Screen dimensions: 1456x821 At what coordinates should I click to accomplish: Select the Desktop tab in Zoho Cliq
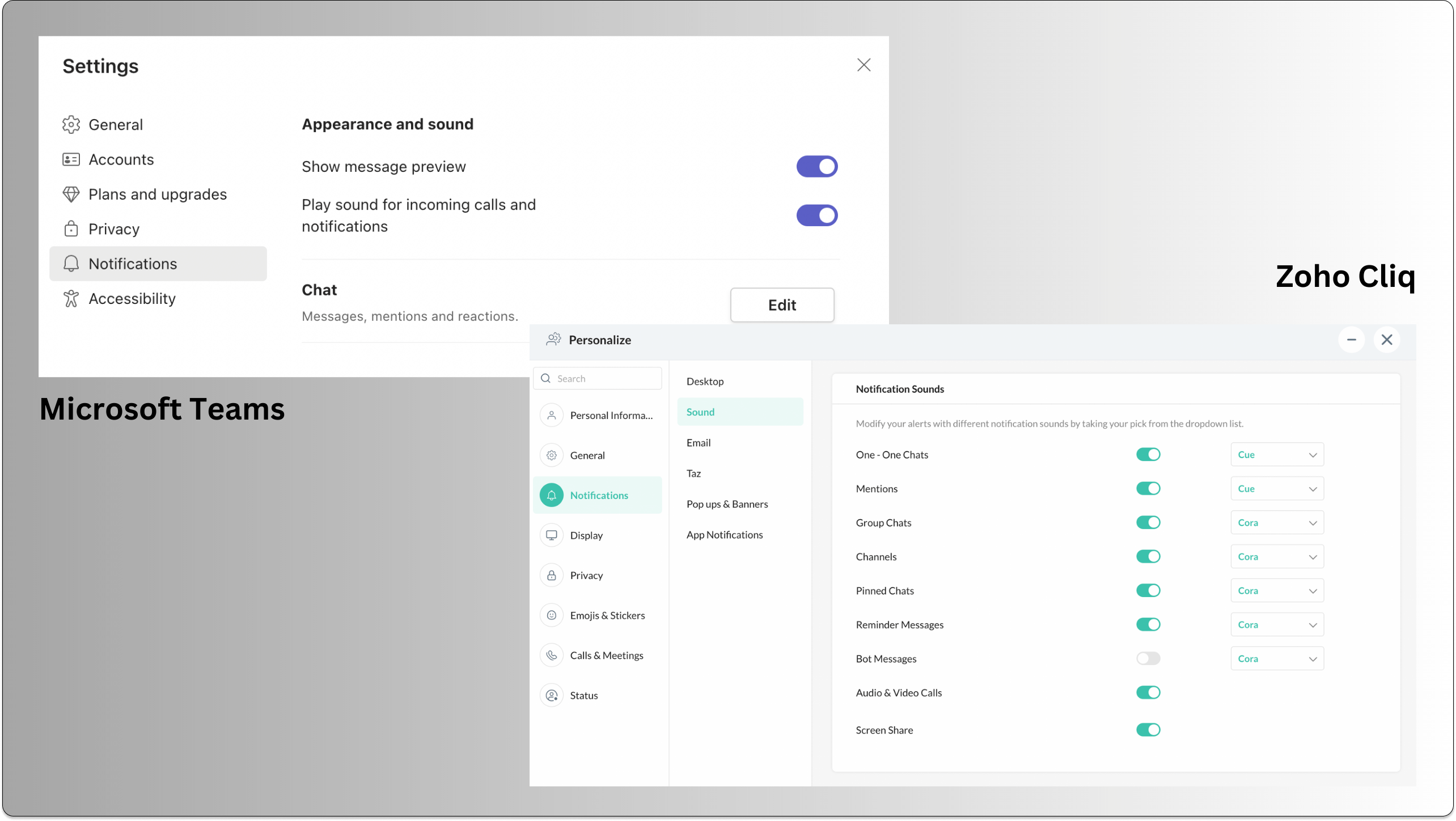(x=705, y=381)
